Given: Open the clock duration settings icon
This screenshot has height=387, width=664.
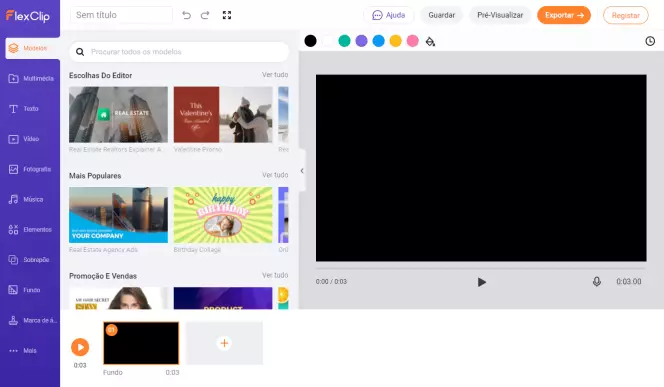Looking at the screenshot, I should coord(650,41).
